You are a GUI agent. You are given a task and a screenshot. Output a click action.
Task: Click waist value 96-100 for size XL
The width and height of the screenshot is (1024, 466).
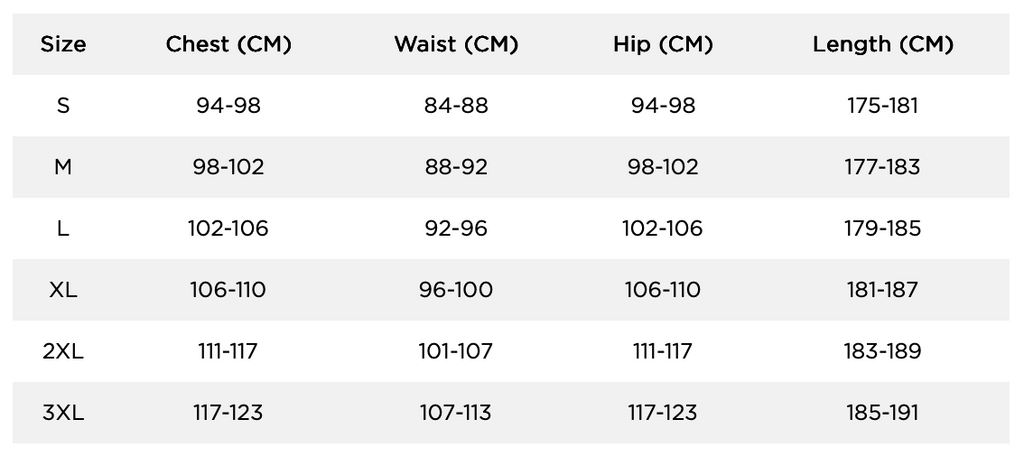coord(456,290)
